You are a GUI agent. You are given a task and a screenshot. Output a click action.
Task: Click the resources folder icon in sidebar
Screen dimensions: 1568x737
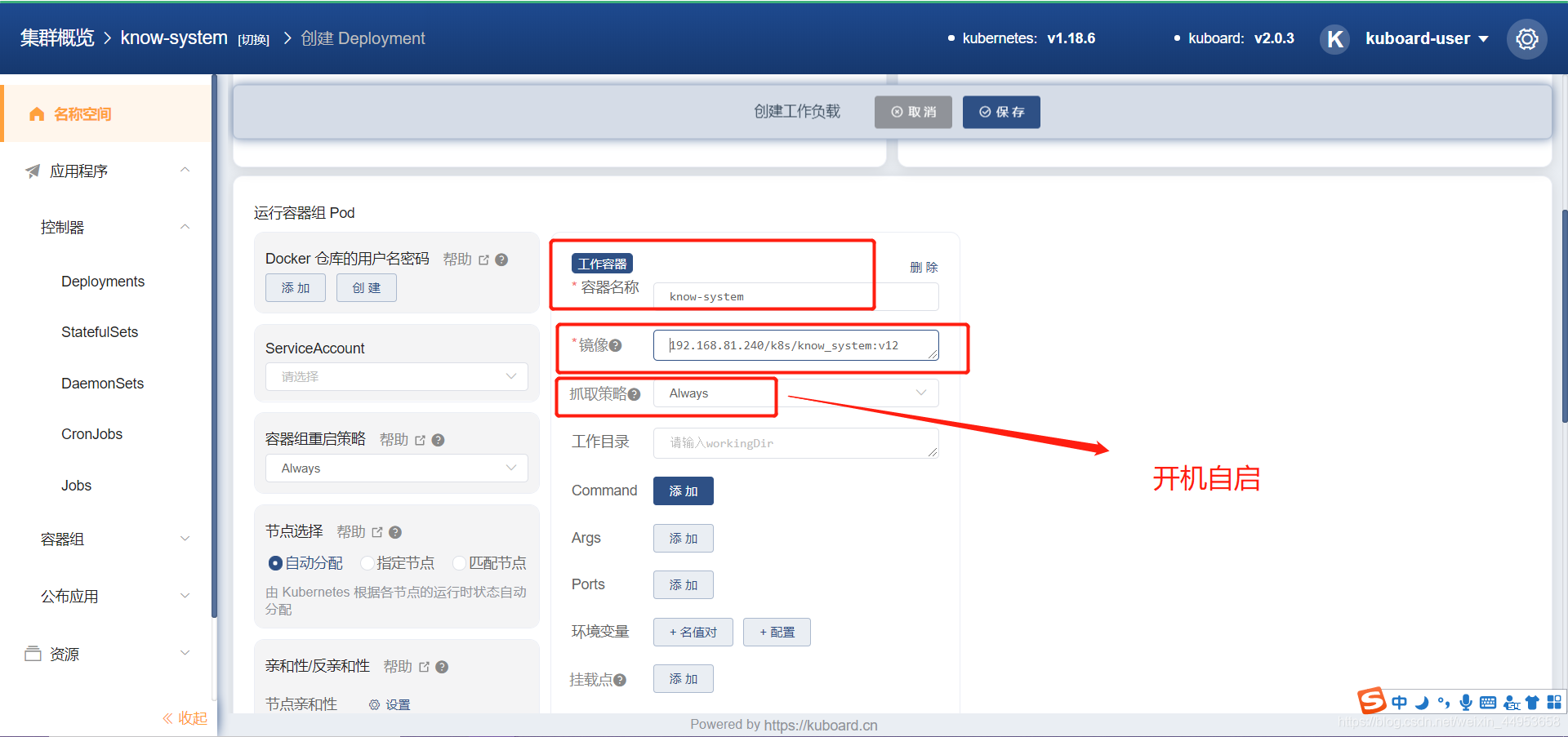click(x=33, y=654)
